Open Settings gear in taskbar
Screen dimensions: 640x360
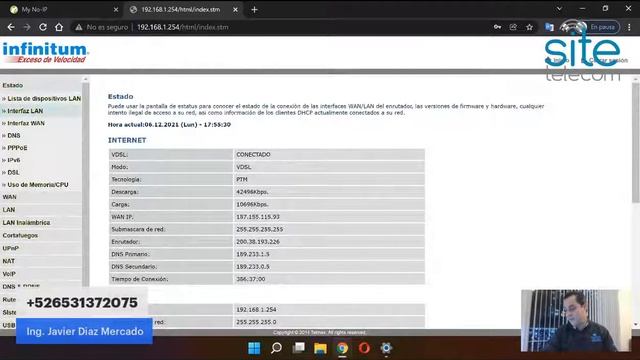(386, 348)
